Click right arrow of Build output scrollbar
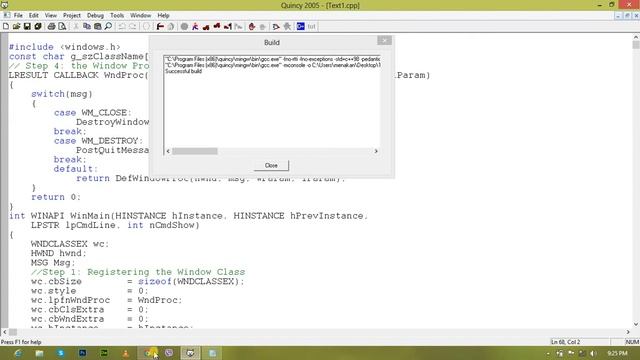This screenshot has height=360, width=640. [376, 151]
